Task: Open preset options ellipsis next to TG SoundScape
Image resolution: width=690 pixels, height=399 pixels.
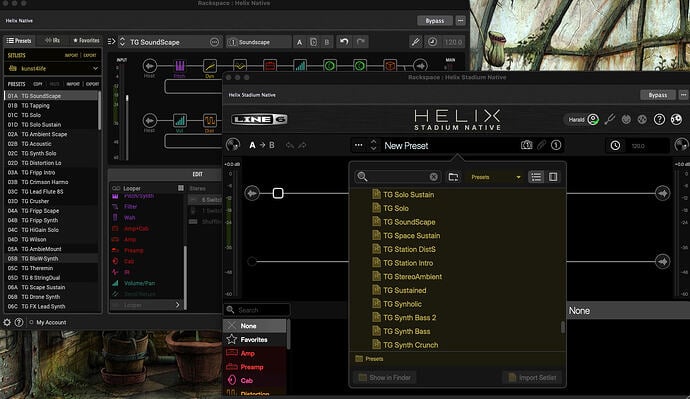Action: (x=214, y=42)
